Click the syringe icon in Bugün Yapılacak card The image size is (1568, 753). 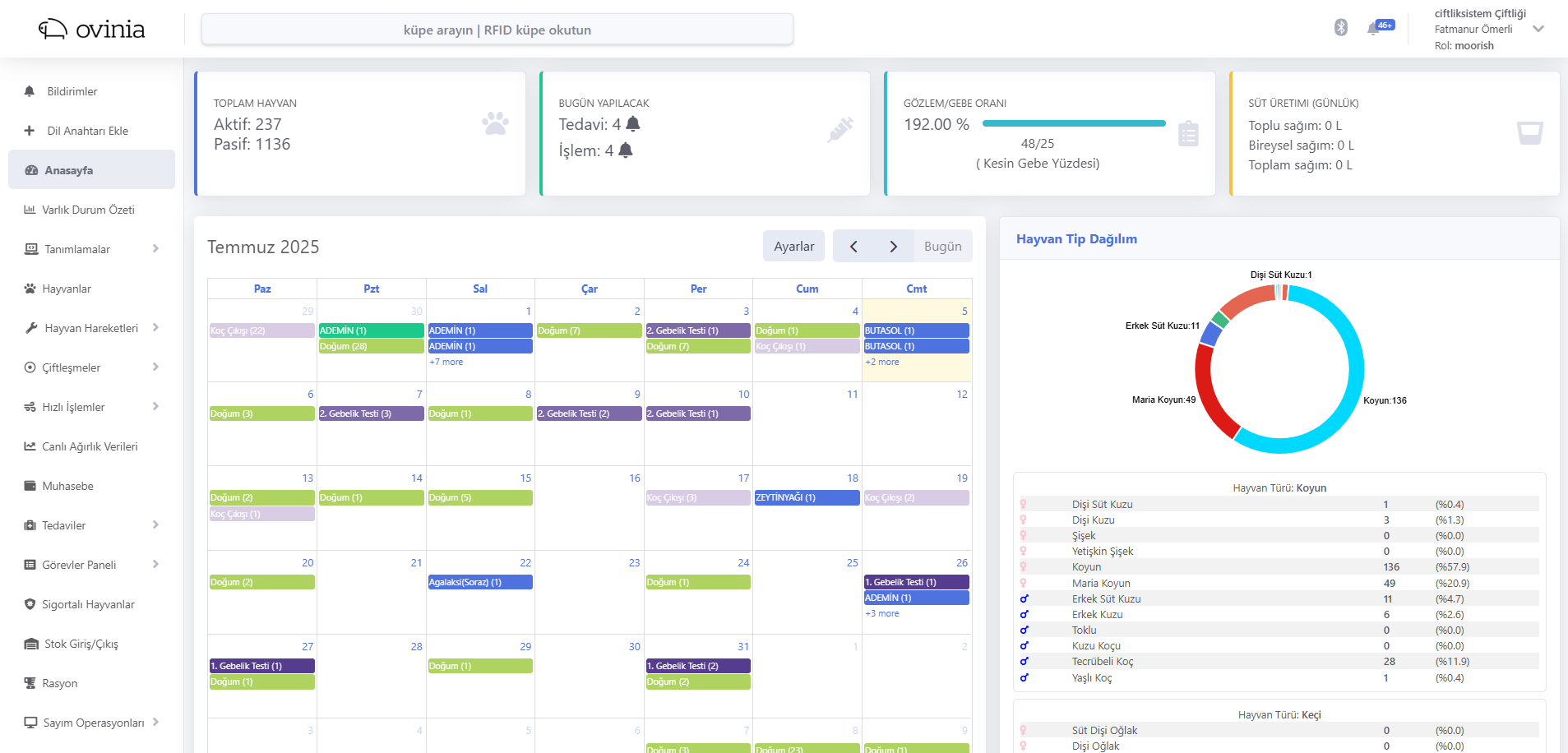click(x=840, y=129)
